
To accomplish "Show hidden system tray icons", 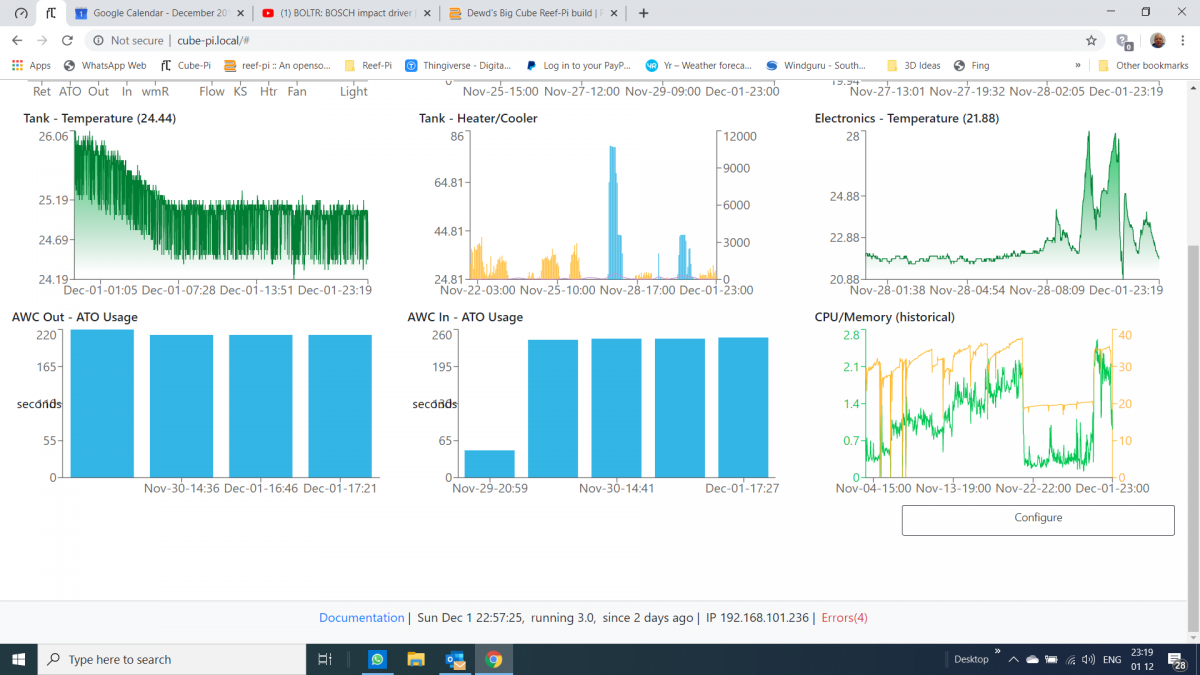I will click(1012, 659).
